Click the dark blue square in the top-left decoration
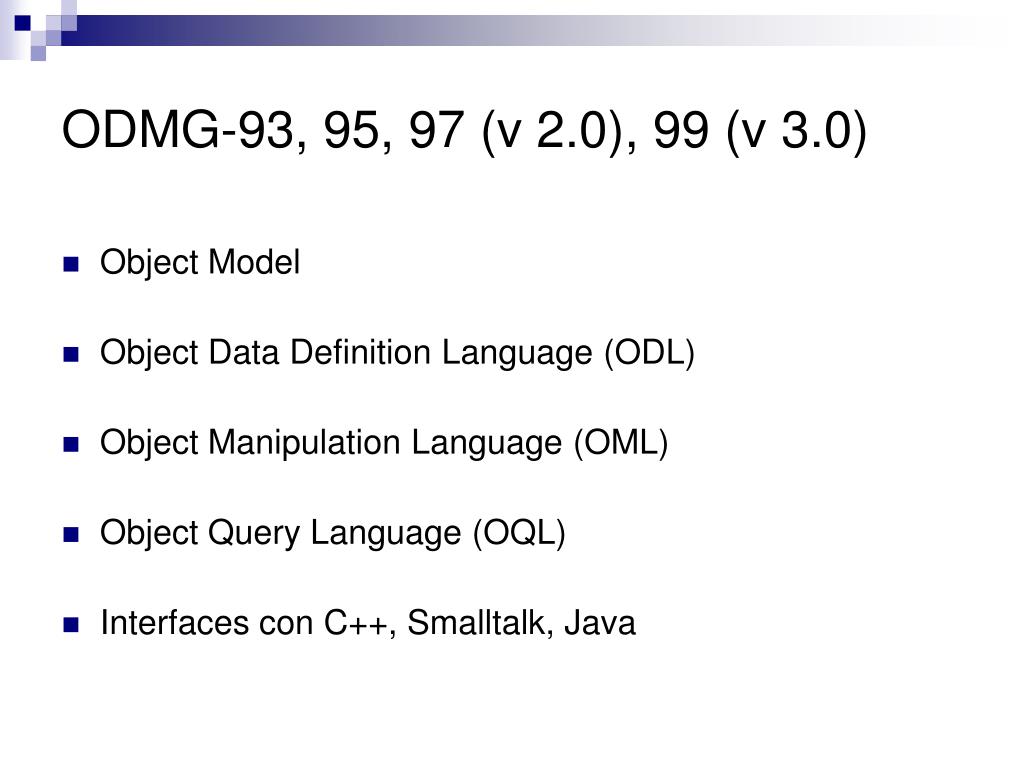 (x=22, y=23)
